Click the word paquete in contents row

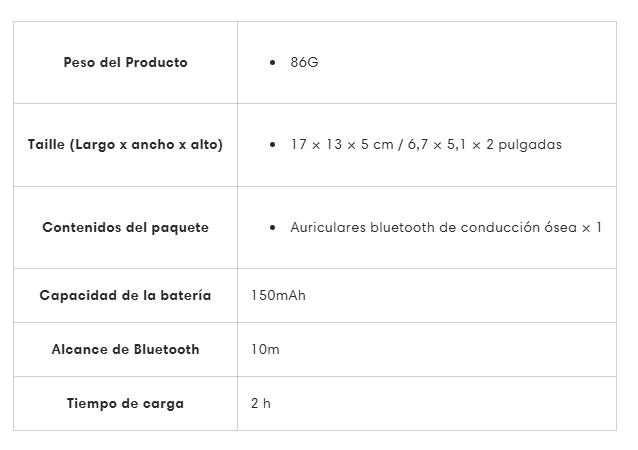pos(180,228)
